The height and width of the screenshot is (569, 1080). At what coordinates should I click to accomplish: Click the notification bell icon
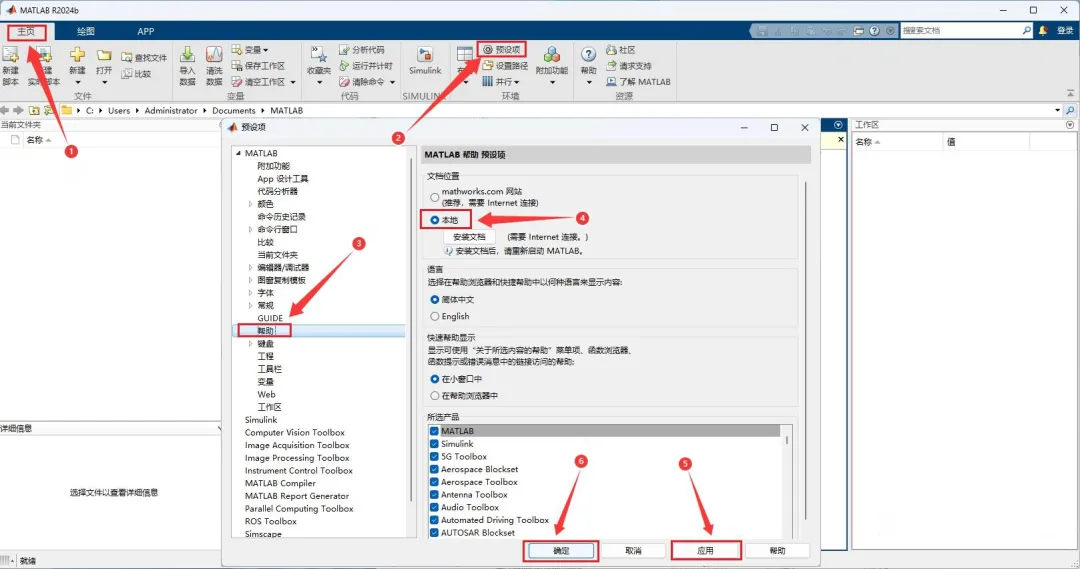pyautogui.click(x=1043, y=30)
